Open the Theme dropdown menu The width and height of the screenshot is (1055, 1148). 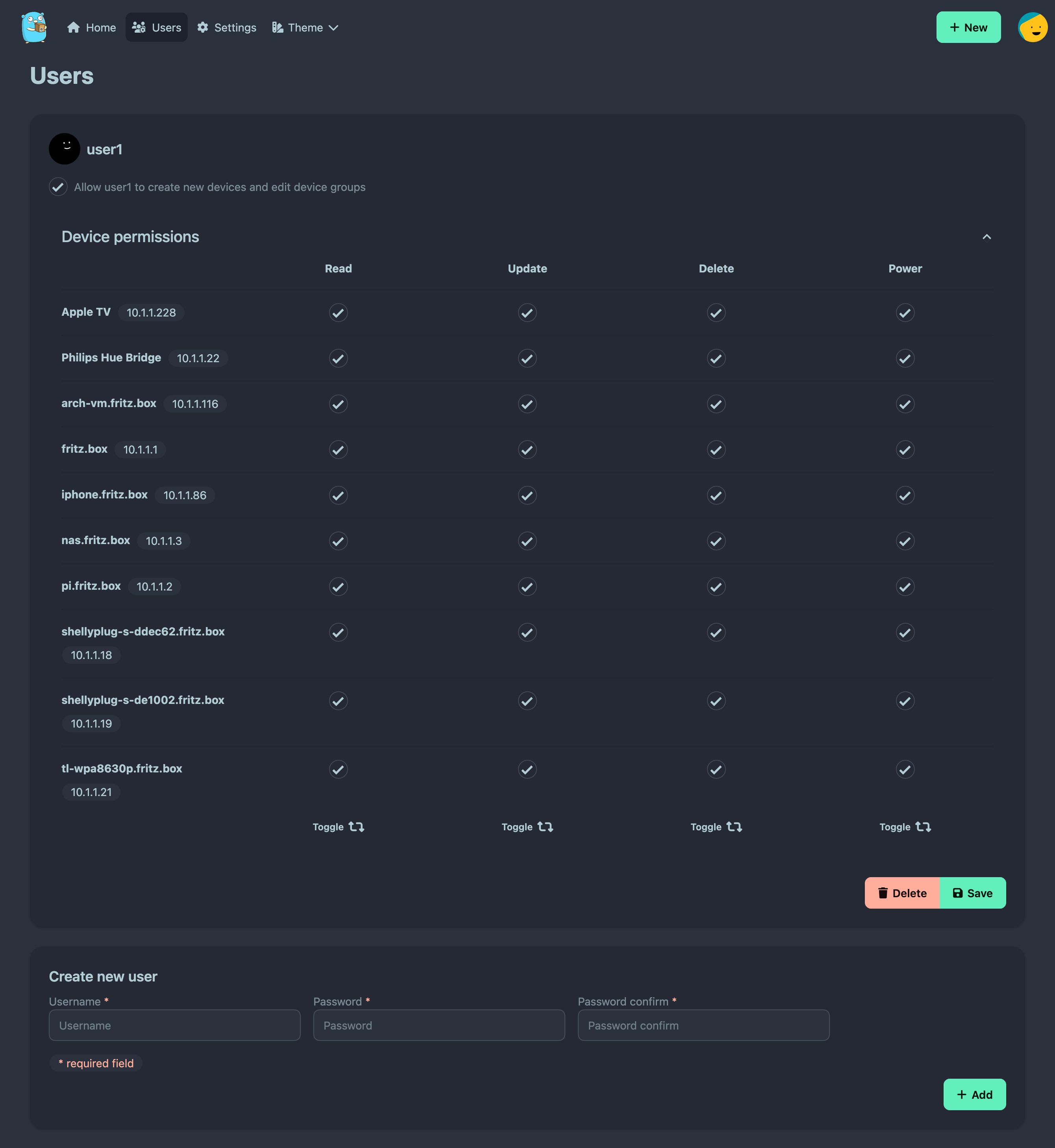coord(305,28)
